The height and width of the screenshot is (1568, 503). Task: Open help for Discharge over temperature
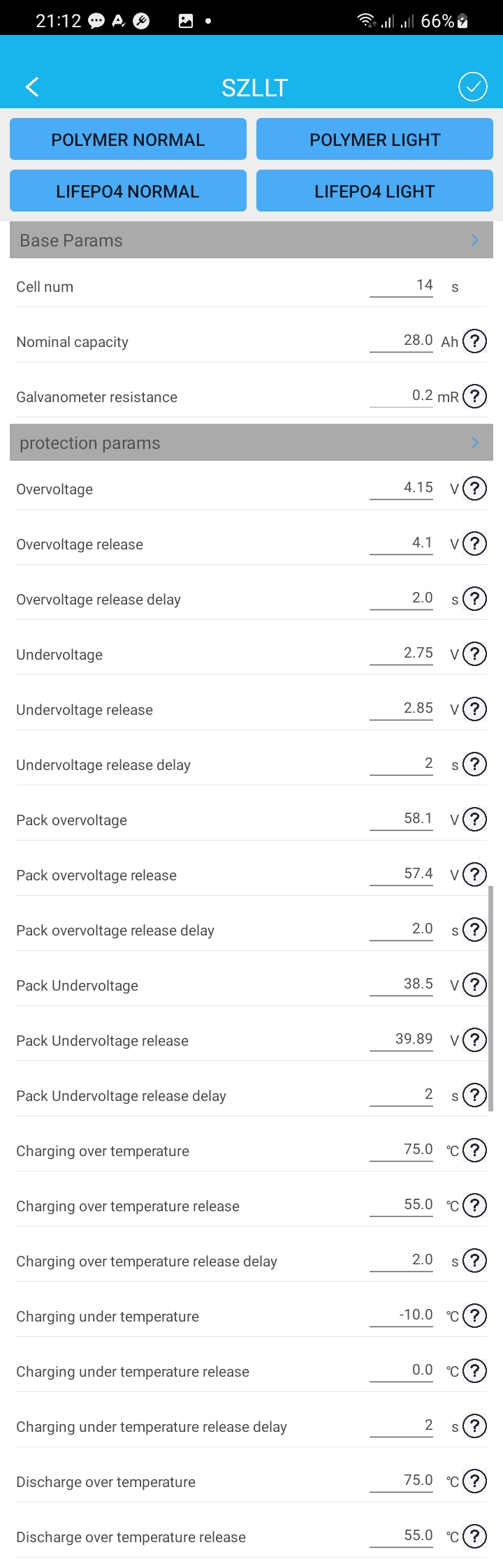(475, 1481)
